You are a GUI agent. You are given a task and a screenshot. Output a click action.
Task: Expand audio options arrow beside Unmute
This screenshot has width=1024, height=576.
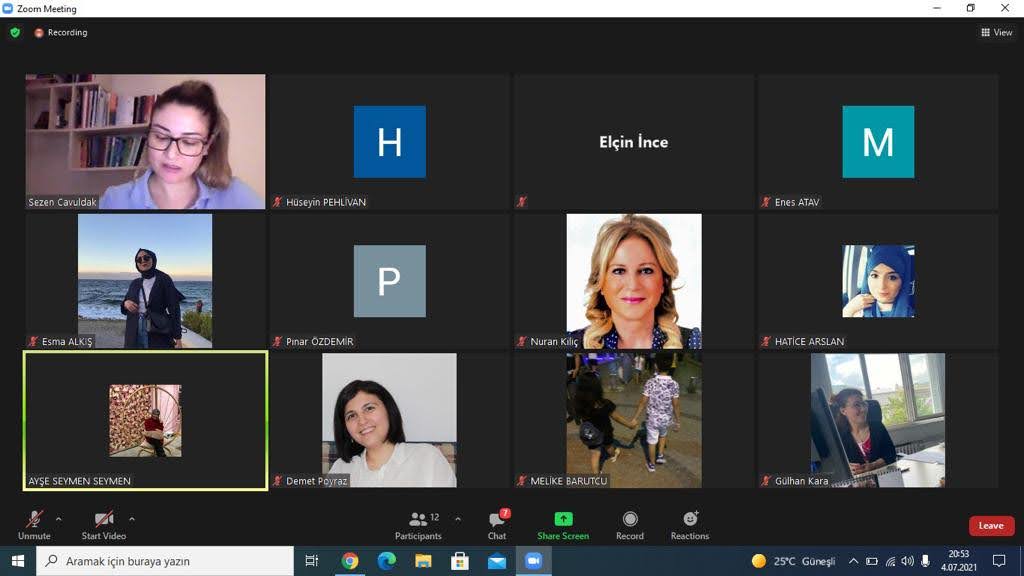[59, 519]
